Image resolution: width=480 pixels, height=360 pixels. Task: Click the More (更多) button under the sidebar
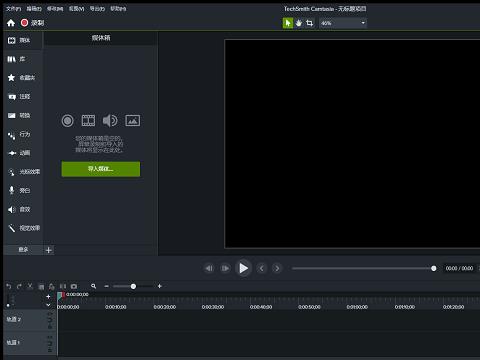click(23, 250)
